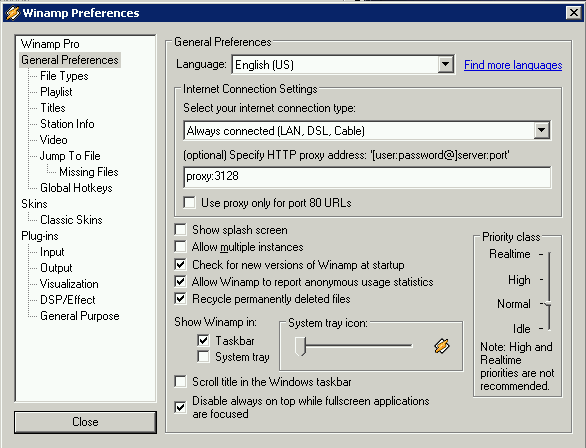Click the High priority label

[519, 279]
